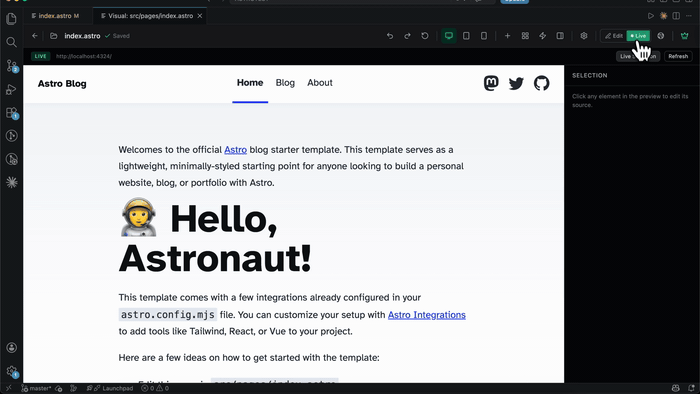Click the GitHub icon in site header
This screenshot has width=700, height=394.
[x=542, y=83]
